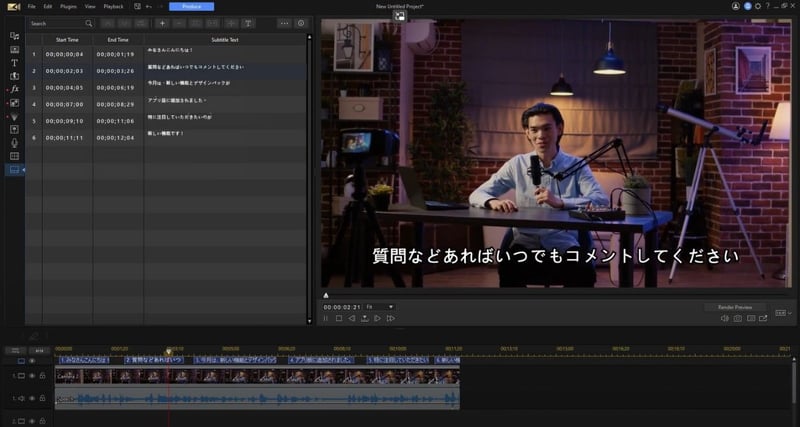Toggle visibility of the subtitle track
800x427 pixels.
[x=31, y=360]
